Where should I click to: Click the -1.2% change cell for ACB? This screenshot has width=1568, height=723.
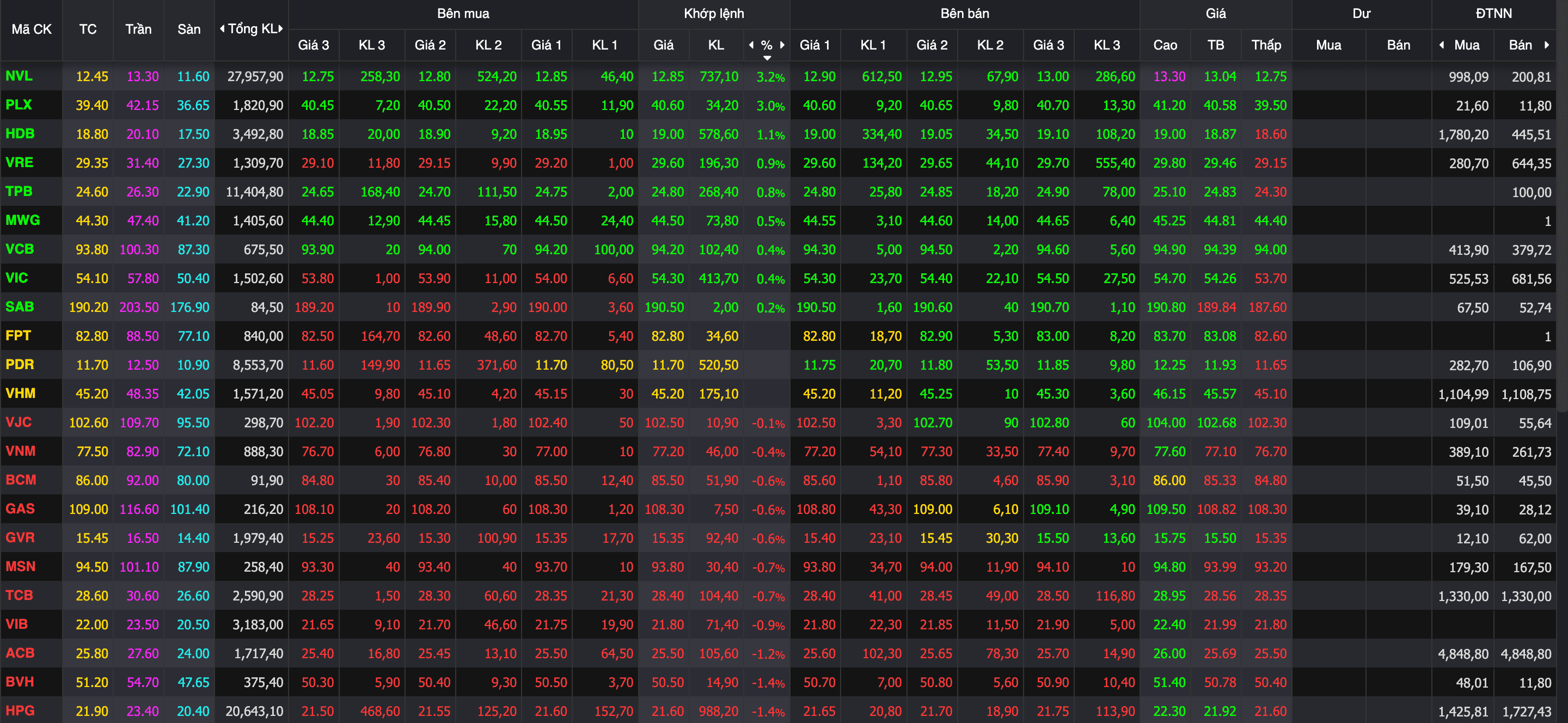pos(768,654)
